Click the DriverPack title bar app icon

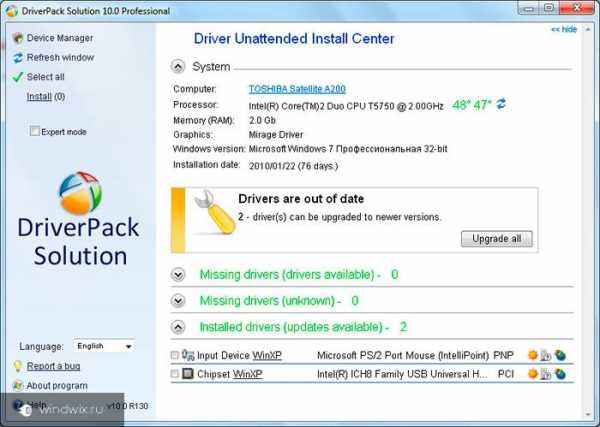coord(11,11)
